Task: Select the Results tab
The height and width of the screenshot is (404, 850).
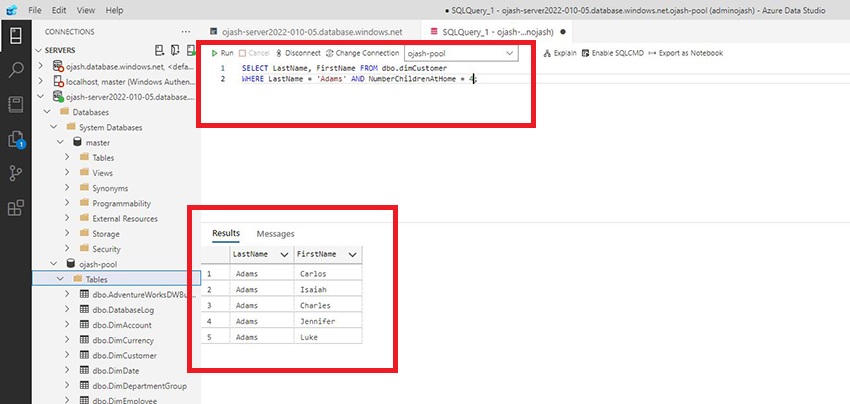Action: [x=226, y=233]
